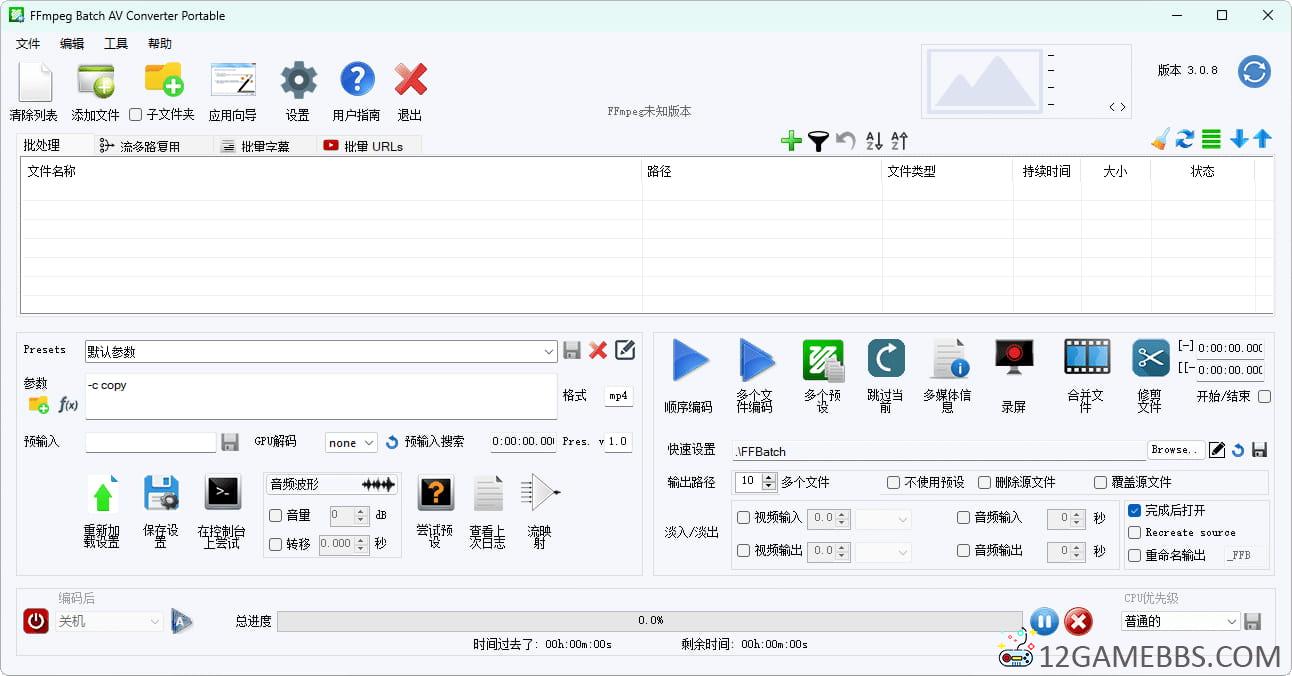Click the Browse.. button

click(1173, 450)
